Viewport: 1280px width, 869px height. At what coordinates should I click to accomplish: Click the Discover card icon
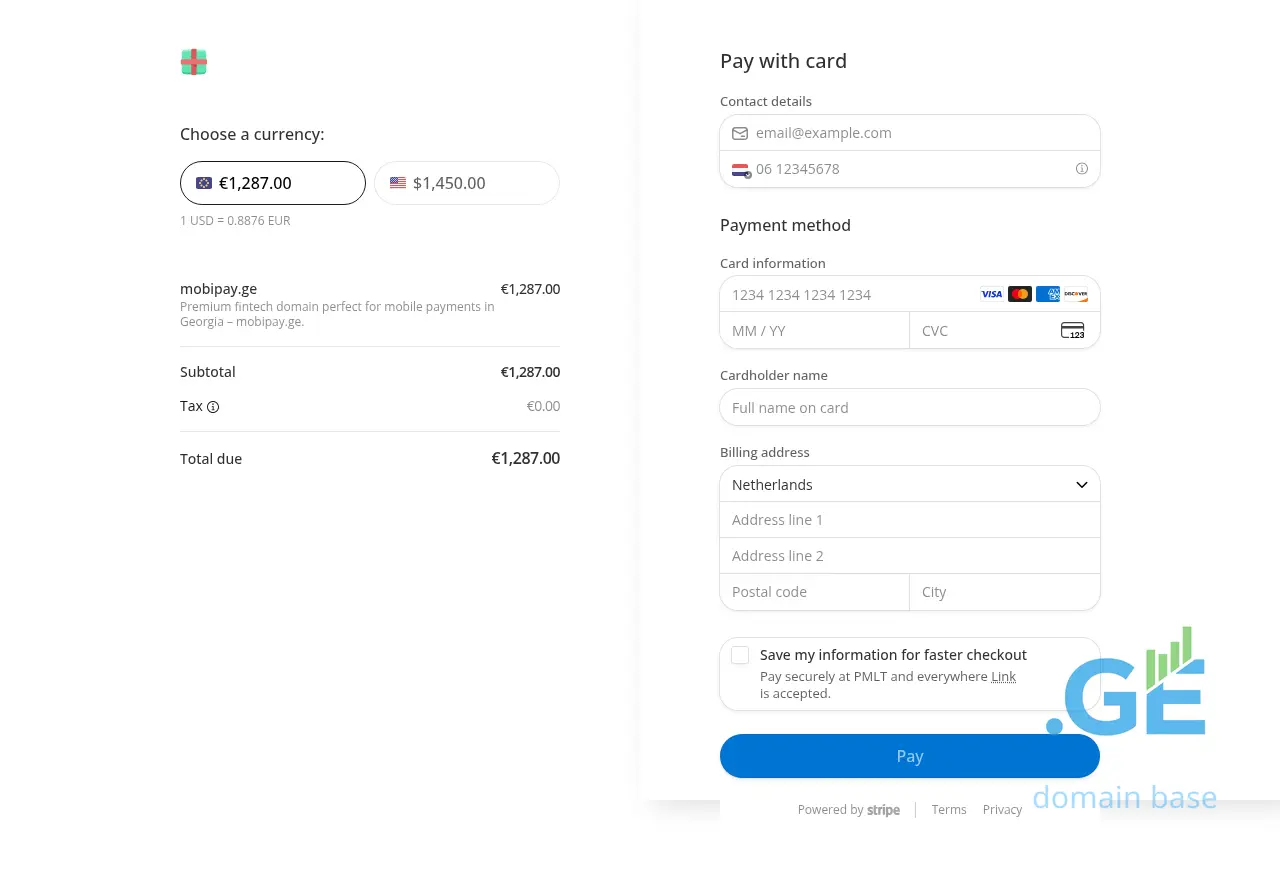click(1076, 294)
